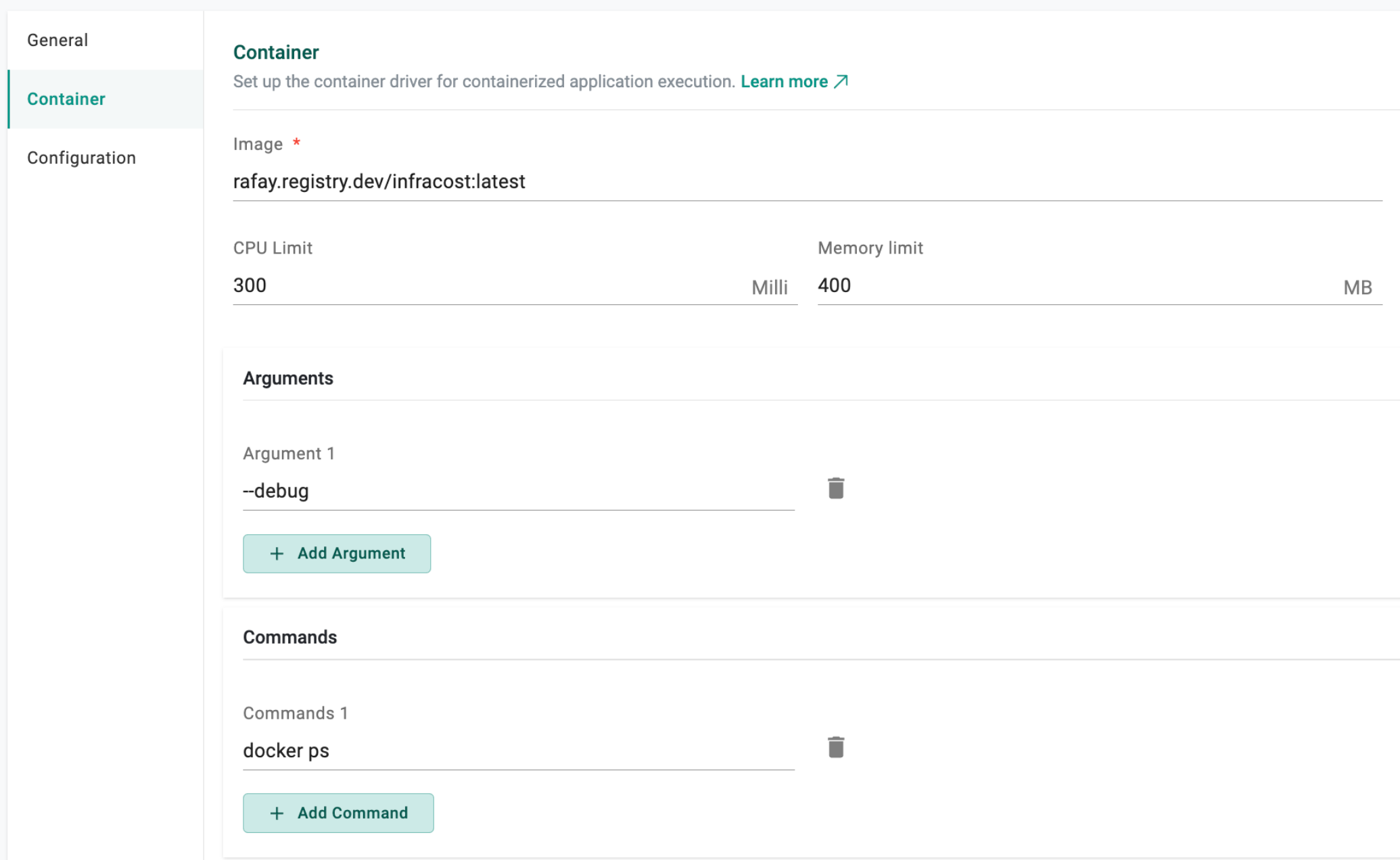Click the plus icon in Add Command
Viewport: 1400px width, 860px height.
tap(277, 813)
